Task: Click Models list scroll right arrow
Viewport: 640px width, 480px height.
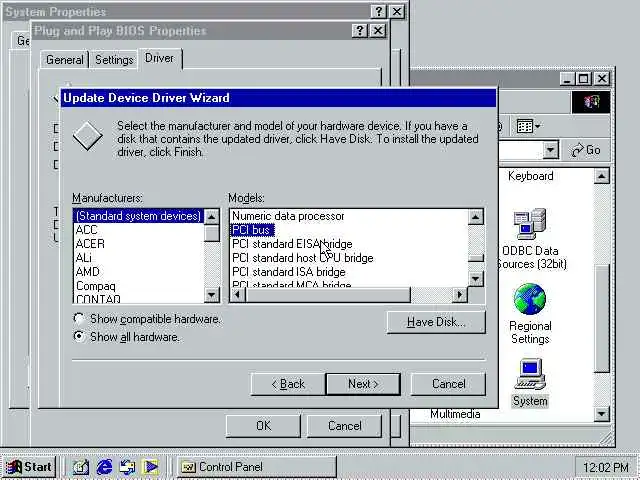Action: click(x=460, y=294)
